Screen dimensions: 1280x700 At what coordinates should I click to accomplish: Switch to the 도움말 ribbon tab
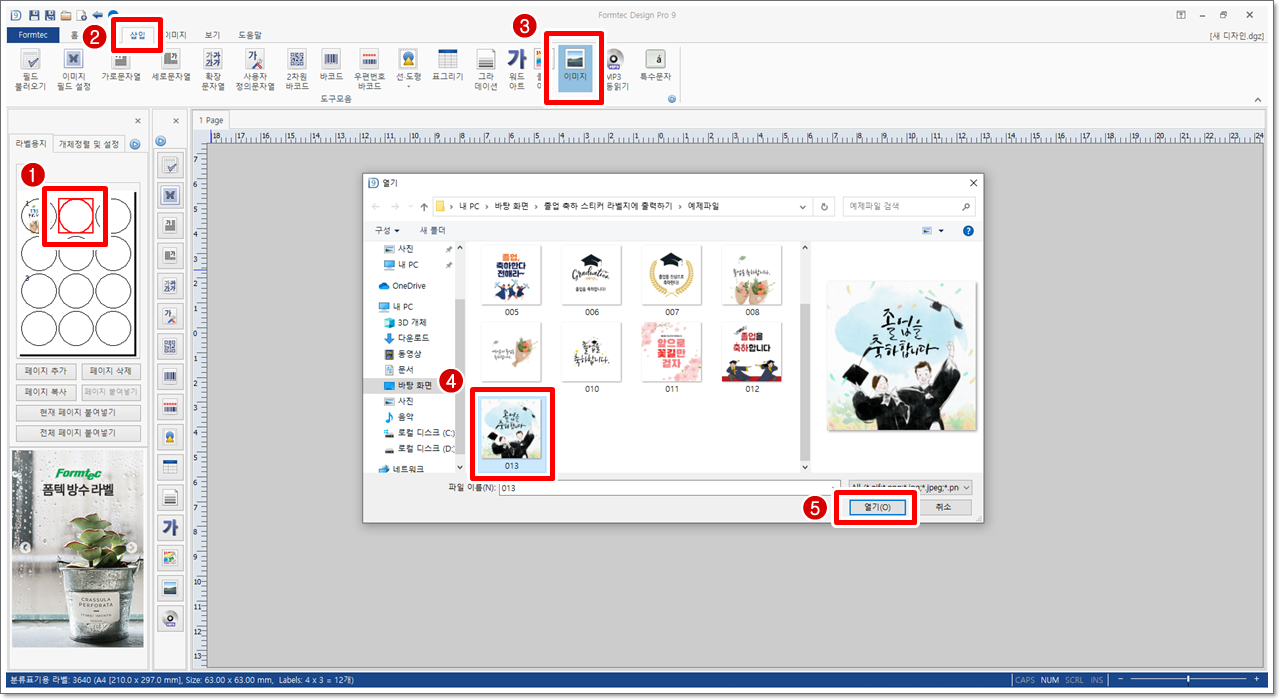[250, 35]
